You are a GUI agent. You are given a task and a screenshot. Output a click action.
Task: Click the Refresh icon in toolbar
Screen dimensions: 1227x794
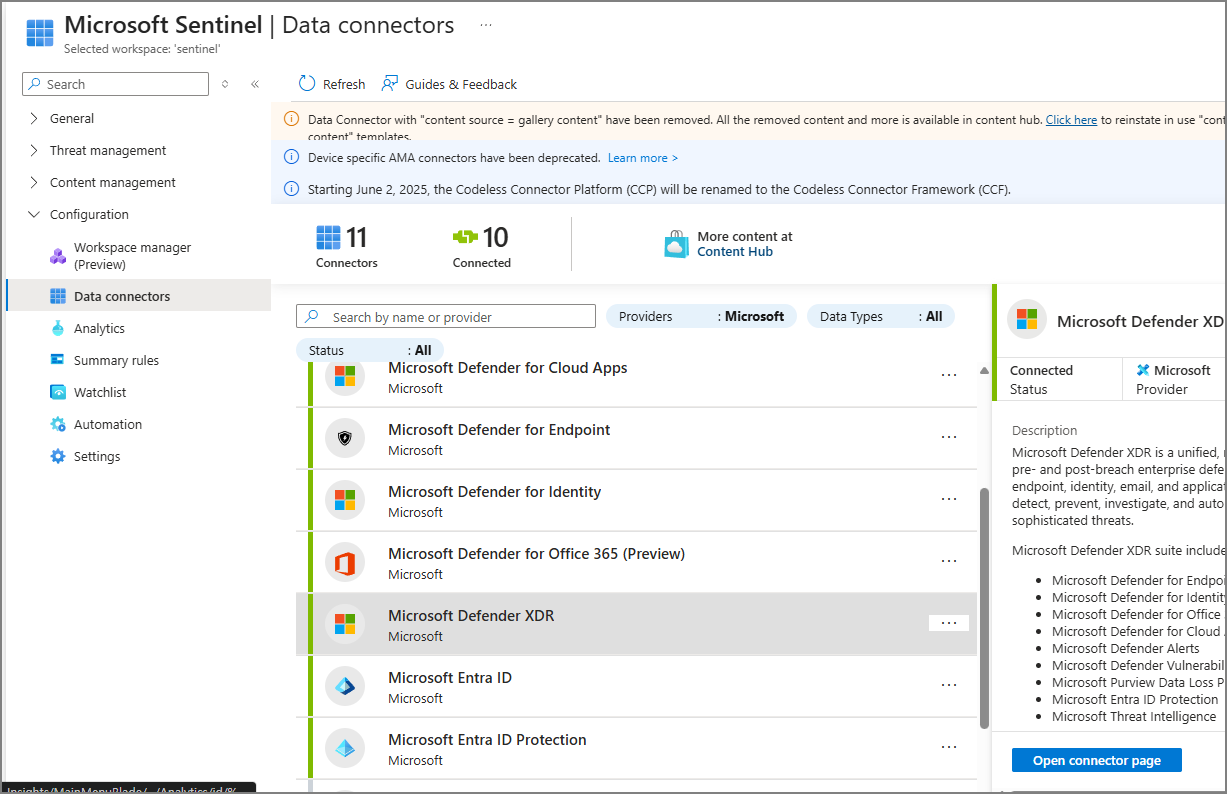pos(307,84)
